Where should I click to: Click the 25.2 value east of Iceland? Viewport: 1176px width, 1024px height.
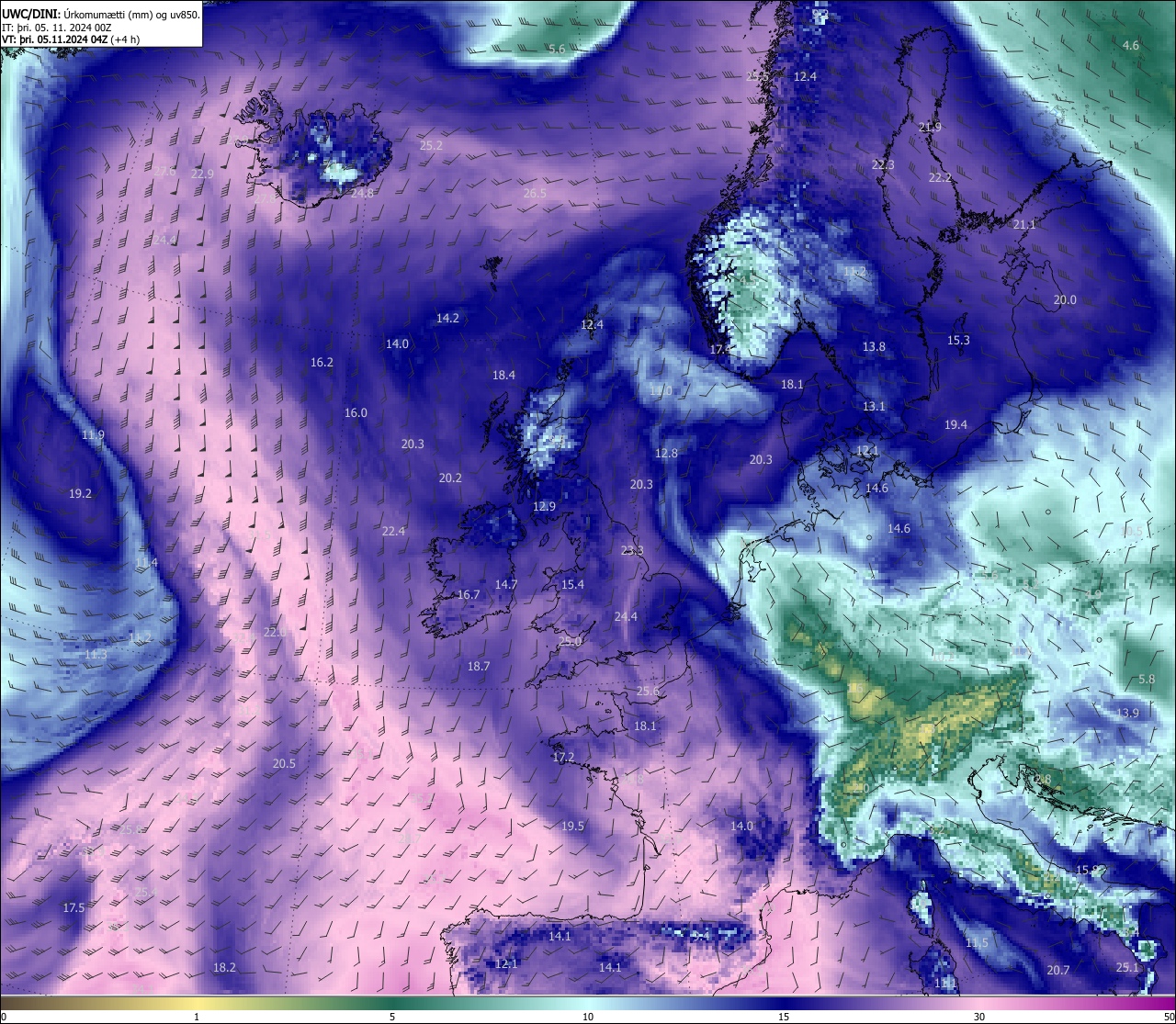pos(431,145)
